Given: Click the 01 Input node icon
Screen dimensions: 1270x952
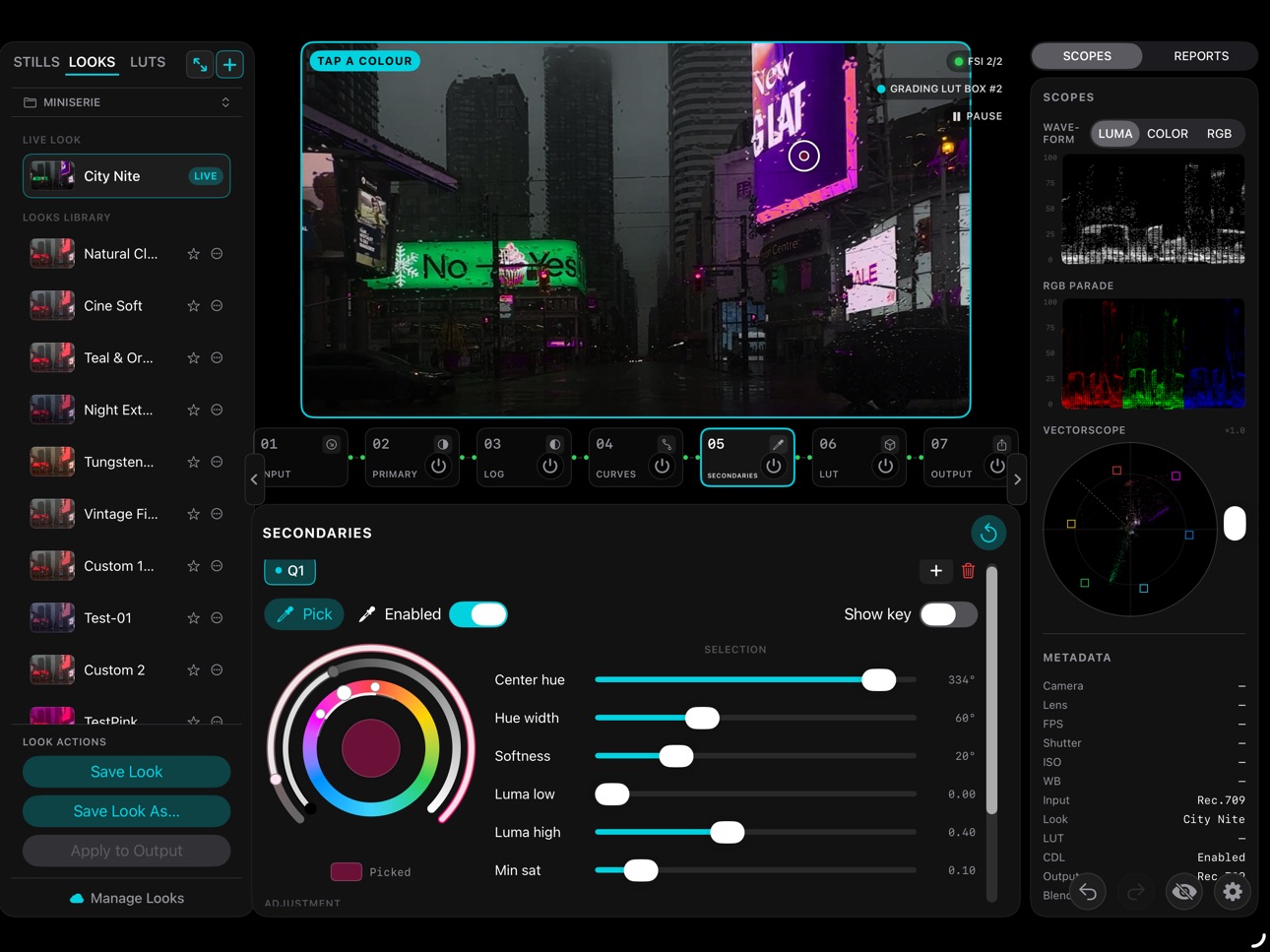Looking at the screenshot, I should (332, 445).
